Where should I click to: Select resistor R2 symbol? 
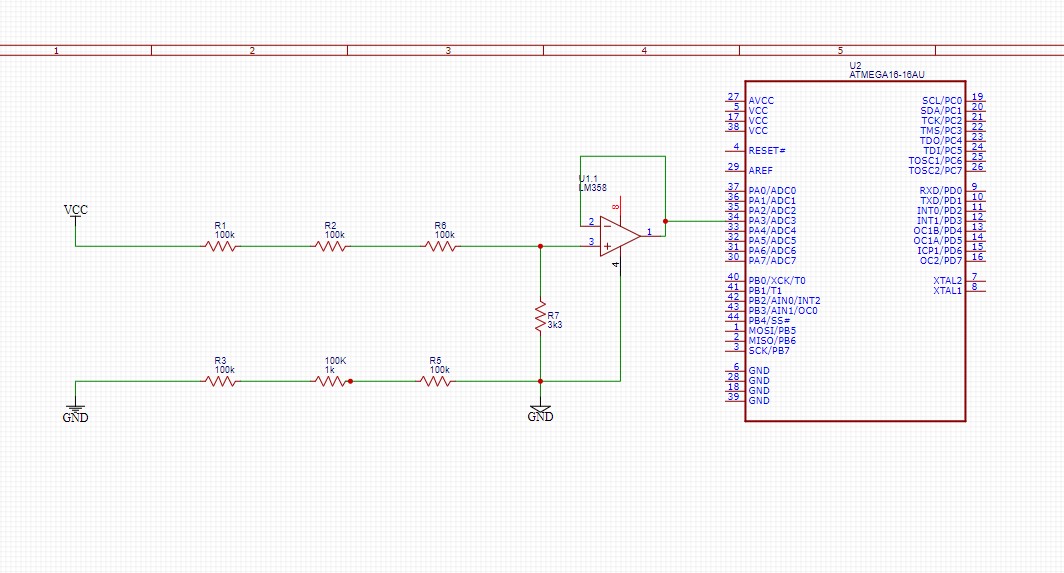[331, 246]
